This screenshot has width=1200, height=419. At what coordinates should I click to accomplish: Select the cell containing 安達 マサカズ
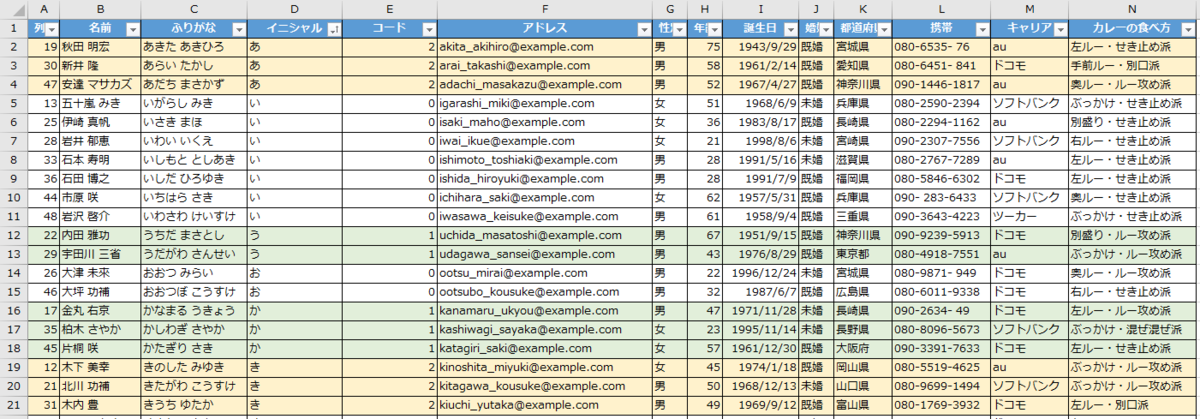click(x=101, y=85)
